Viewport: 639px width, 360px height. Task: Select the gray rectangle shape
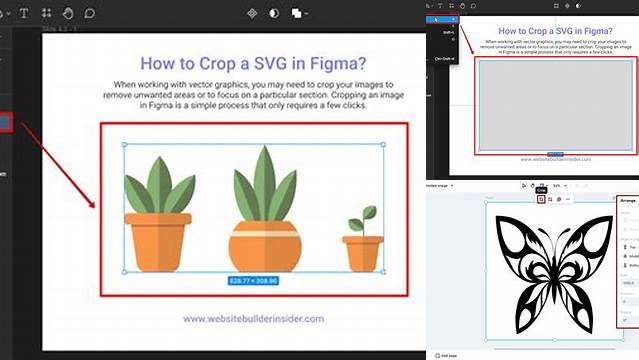(x=555, y=105)
